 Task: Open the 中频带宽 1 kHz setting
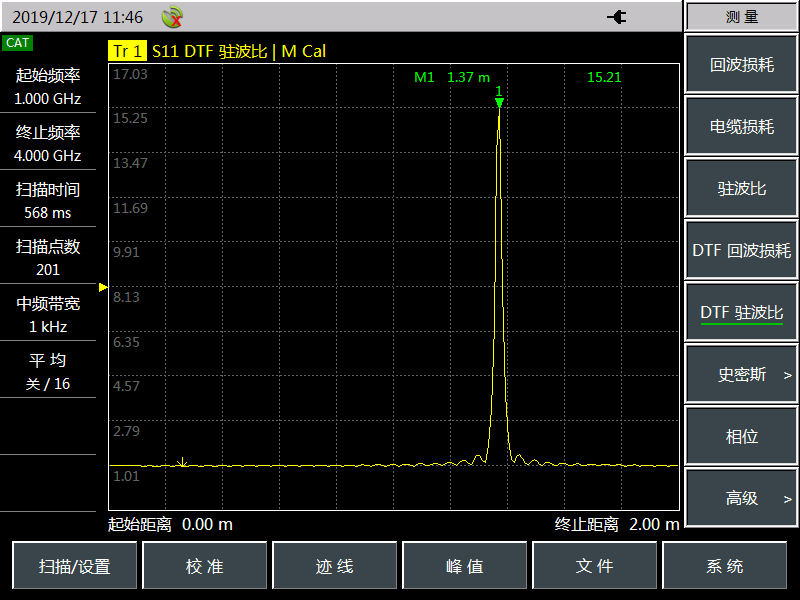48,314
